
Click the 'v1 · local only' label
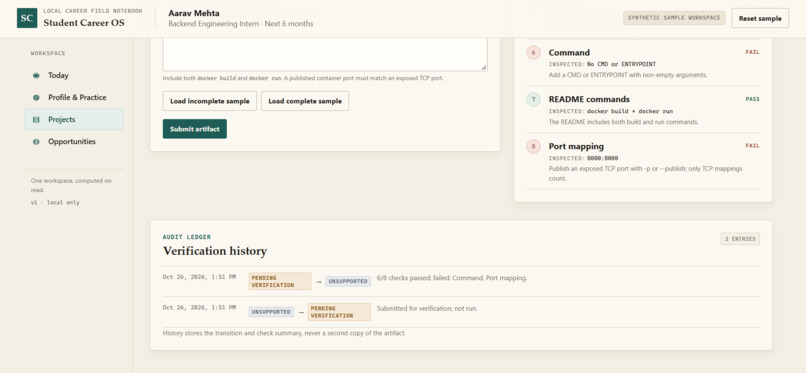tap(55, 202)
